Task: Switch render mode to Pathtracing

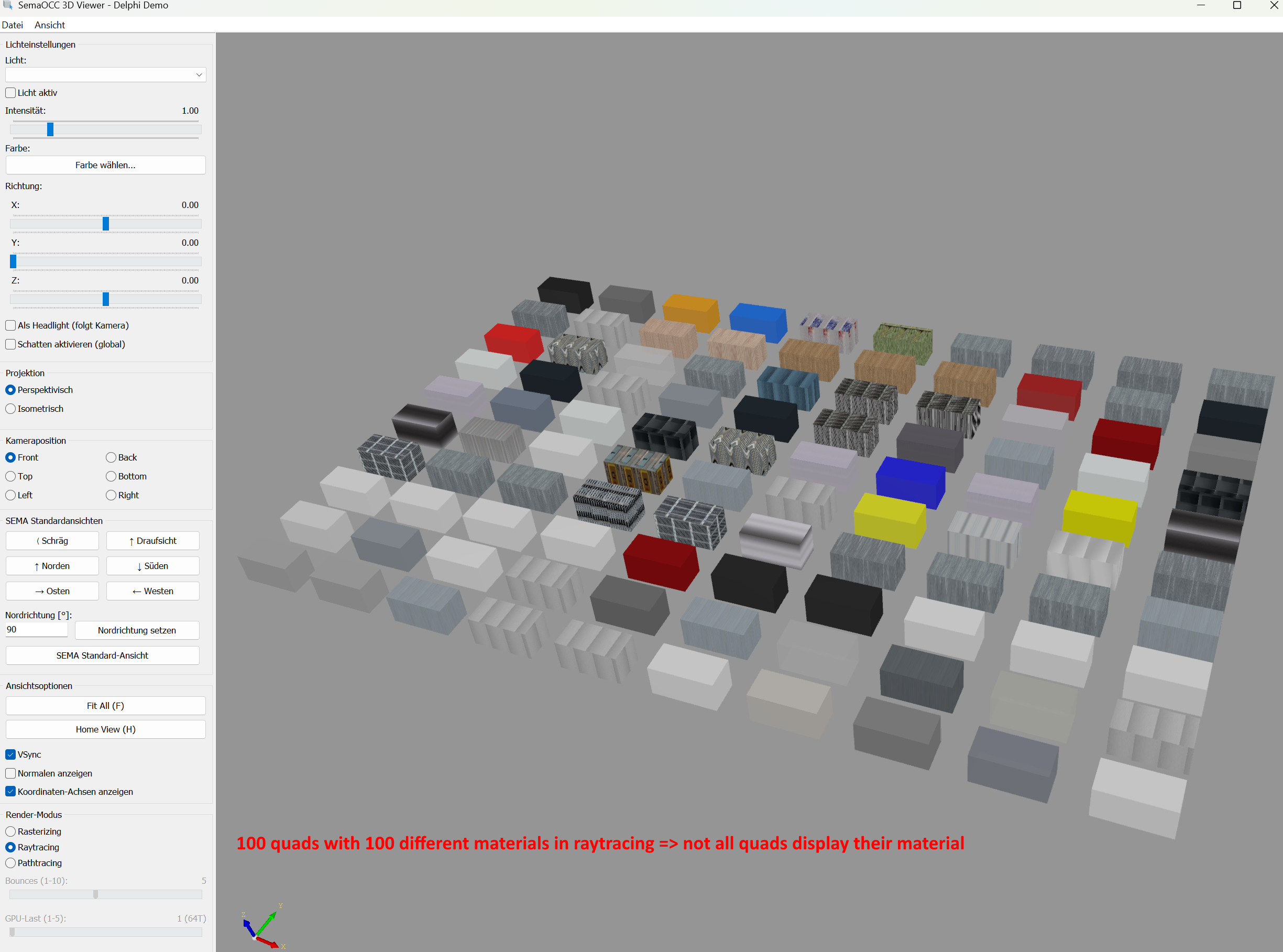Action: [10, 863]
